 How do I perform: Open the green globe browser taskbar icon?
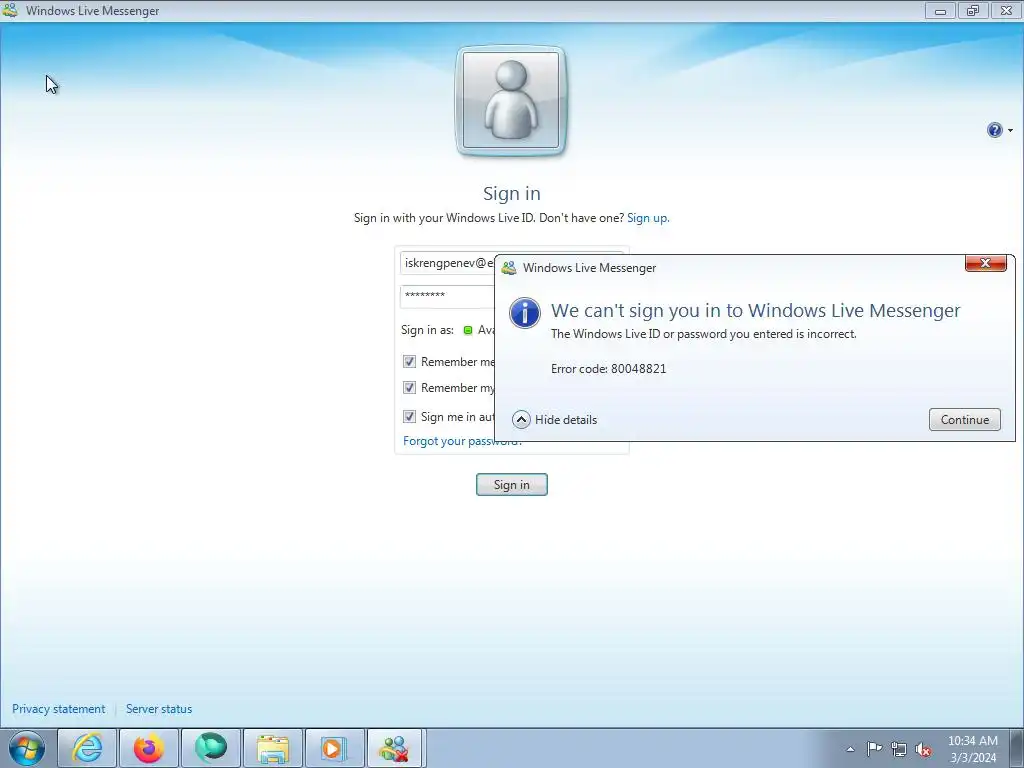[x=210, y=748]
